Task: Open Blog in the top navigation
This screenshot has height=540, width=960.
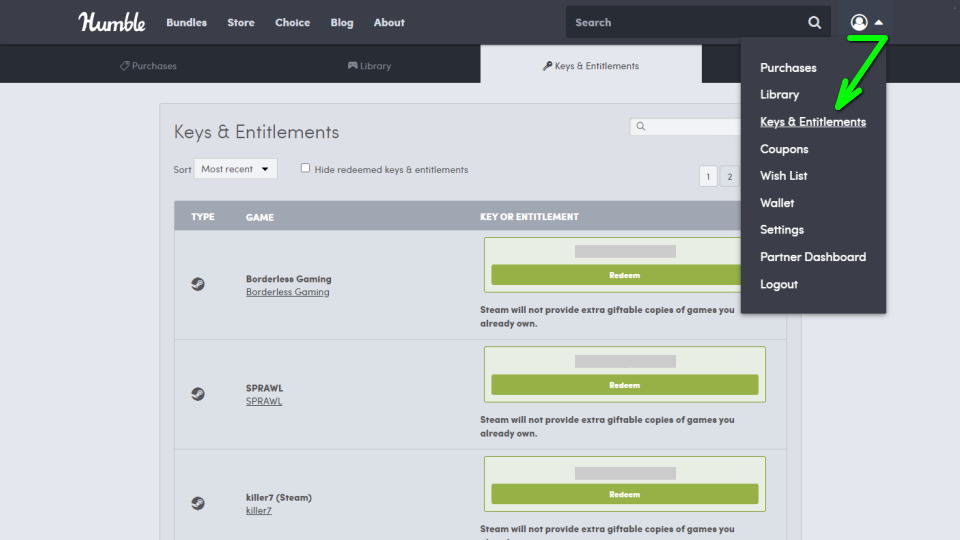Action: pyautogui.click(x=342, y=23)
